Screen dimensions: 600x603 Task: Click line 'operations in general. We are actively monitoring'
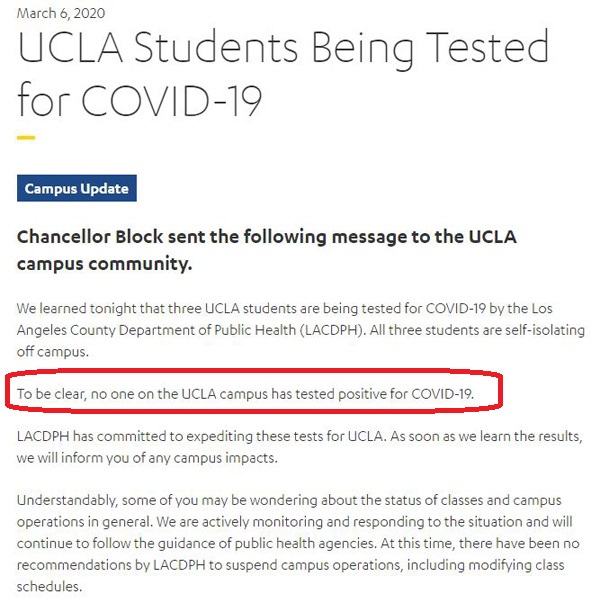pyautogui.click(x=295, y=522)
